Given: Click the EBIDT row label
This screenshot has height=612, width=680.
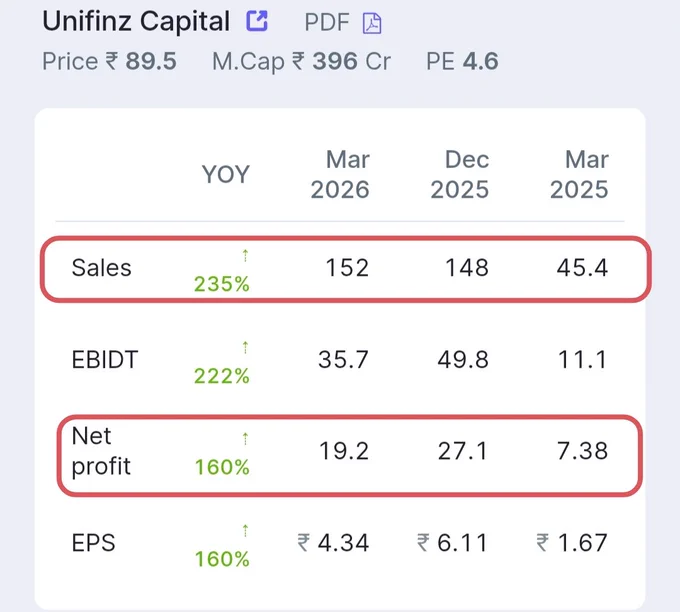Looking at the screenshot, I should point(105,360).
